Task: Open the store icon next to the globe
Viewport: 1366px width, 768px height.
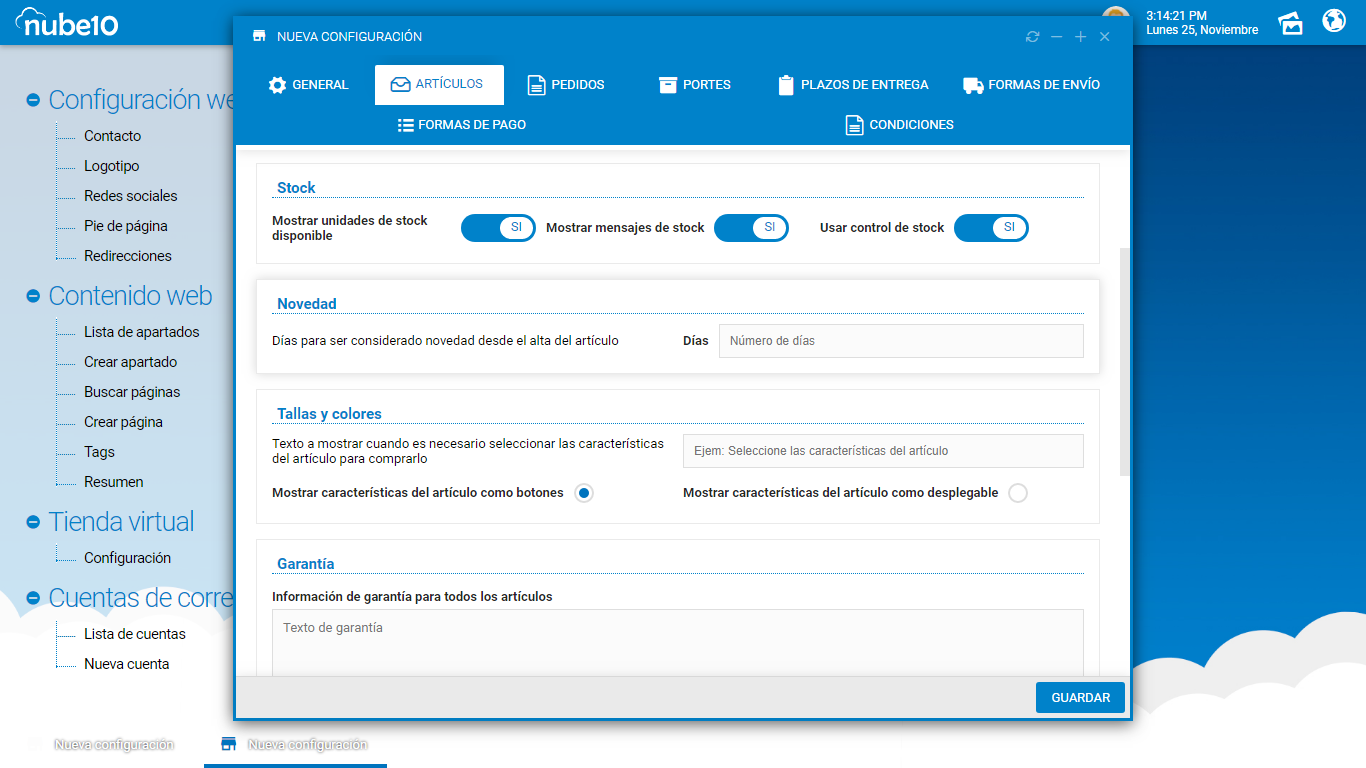Action: (x=1291, y=22)
